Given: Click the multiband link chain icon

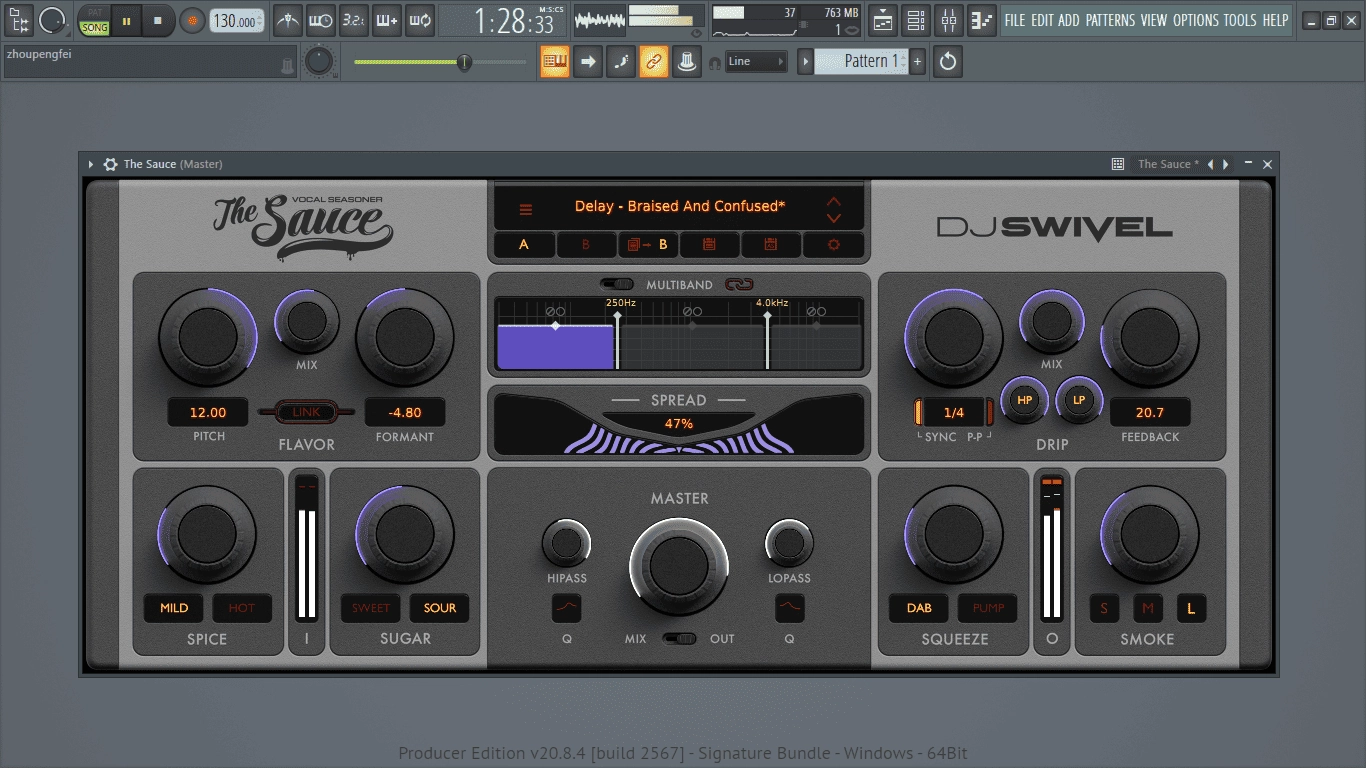Looking at the screenshot, I should point(738,284).
